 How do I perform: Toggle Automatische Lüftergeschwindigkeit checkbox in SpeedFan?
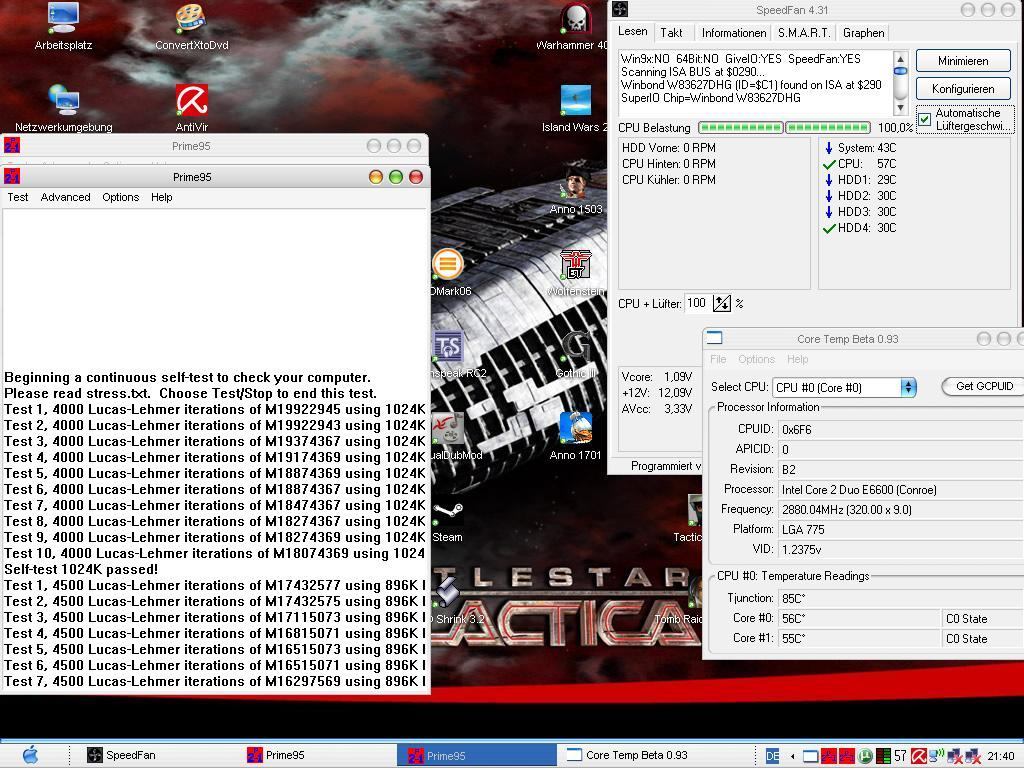pos(925,119)
